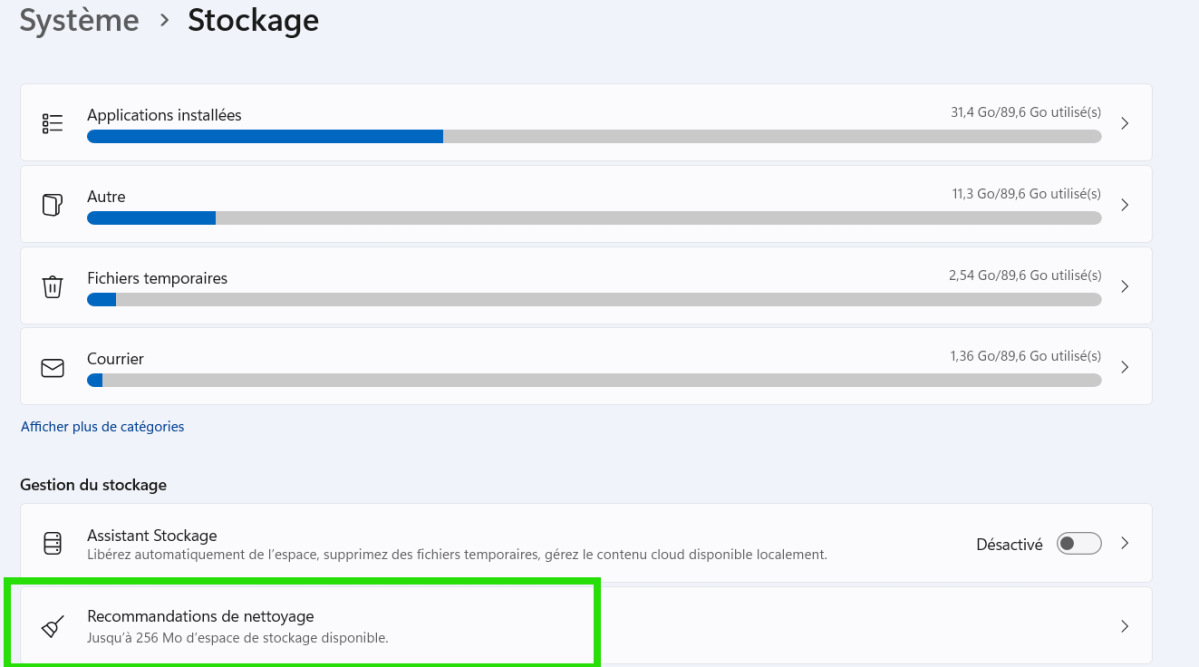The image size is (1199, 667).
Task: Click the Désactivé status label
Action: pyautogui.click(x=1009, y=545)
